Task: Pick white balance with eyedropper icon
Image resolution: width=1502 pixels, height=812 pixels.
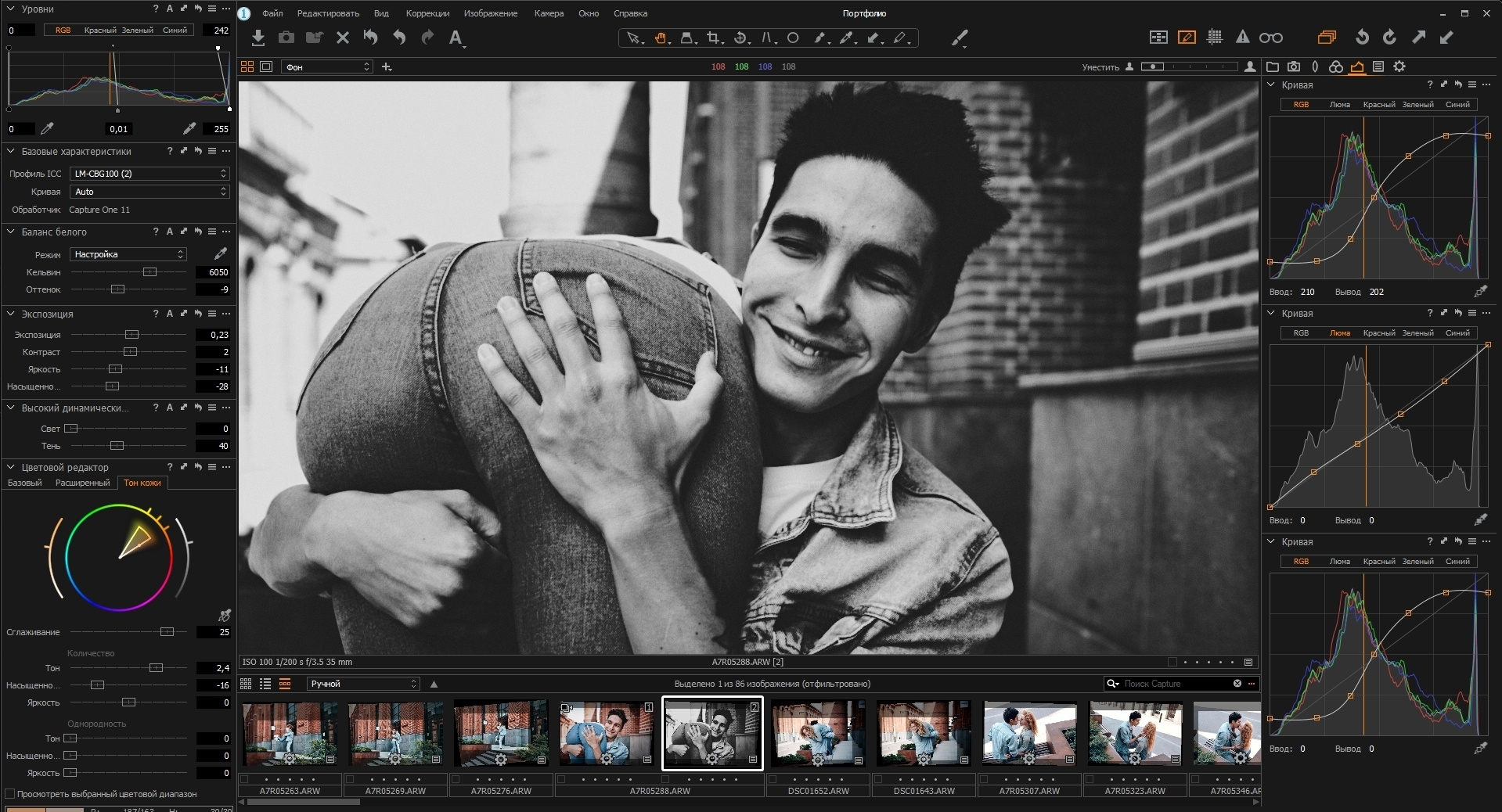Action: click(221, 254)
